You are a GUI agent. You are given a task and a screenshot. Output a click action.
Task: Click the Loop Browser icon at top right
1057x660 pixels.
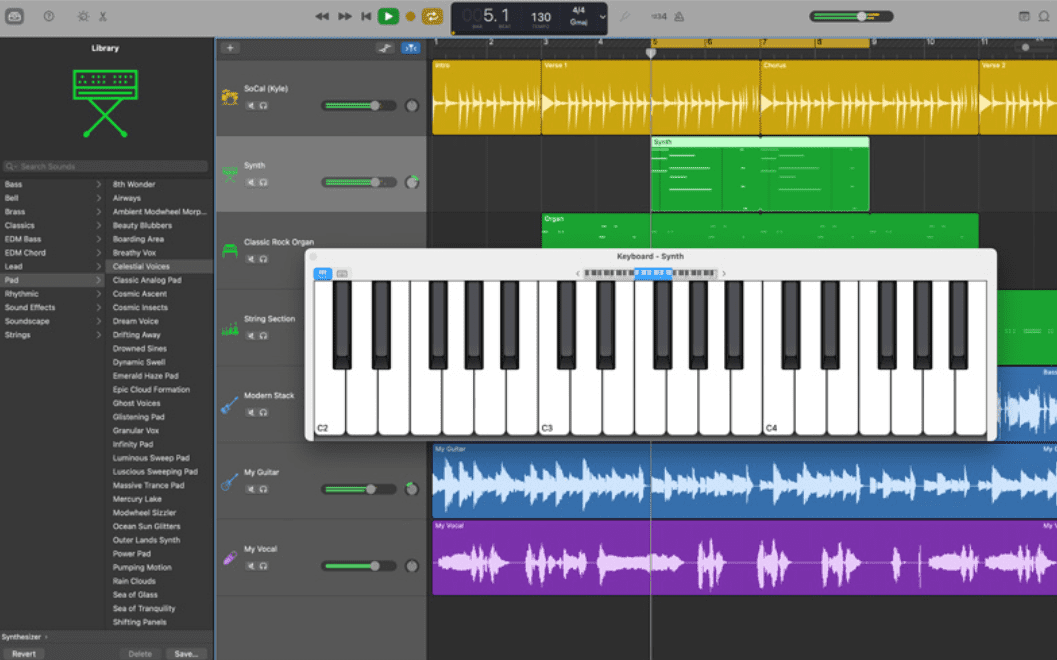point(1045,16)
